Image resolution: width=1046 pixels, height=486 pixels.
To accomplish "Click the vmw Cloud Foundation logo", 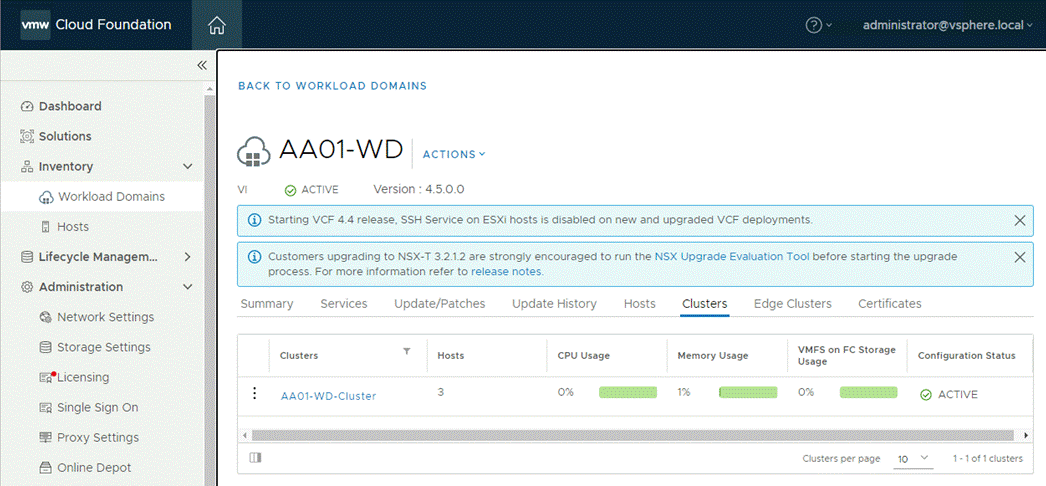I will point(96,25).
